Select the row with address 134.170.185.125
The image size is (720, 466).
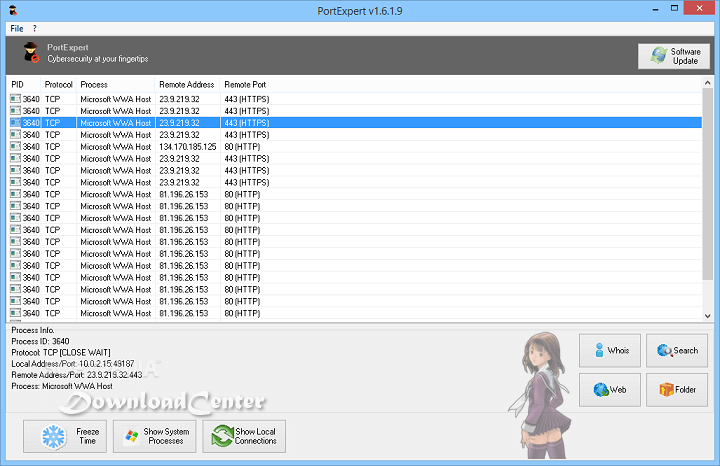(x=355, y=146)
